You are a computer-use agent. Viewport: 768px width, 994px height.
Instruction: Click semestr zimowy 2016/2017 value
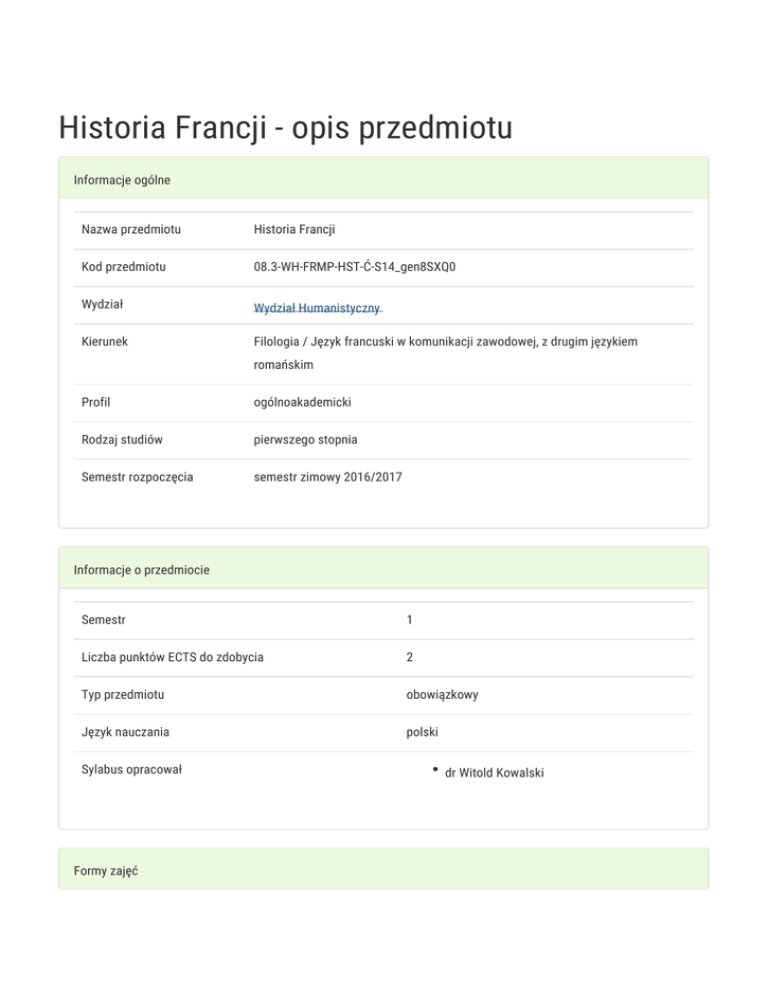coord(328,477)
